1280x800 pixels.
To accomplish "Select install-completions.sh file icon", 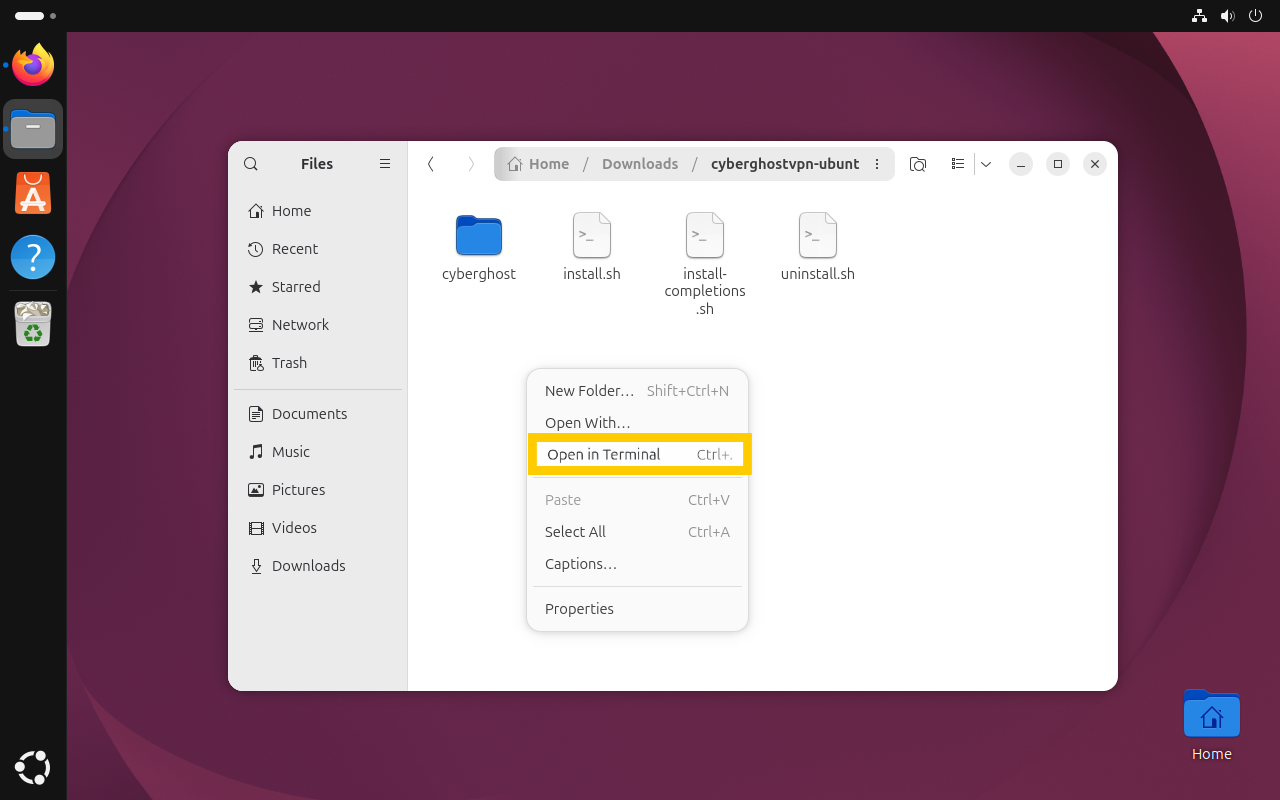I will [705, 236].
